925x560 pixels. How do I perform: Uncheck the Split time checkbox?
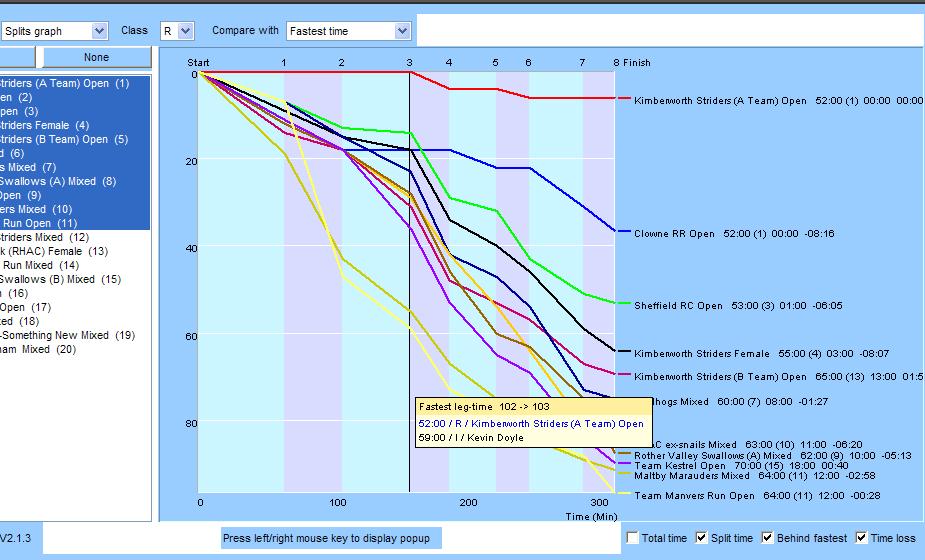[x=702, y=538]
